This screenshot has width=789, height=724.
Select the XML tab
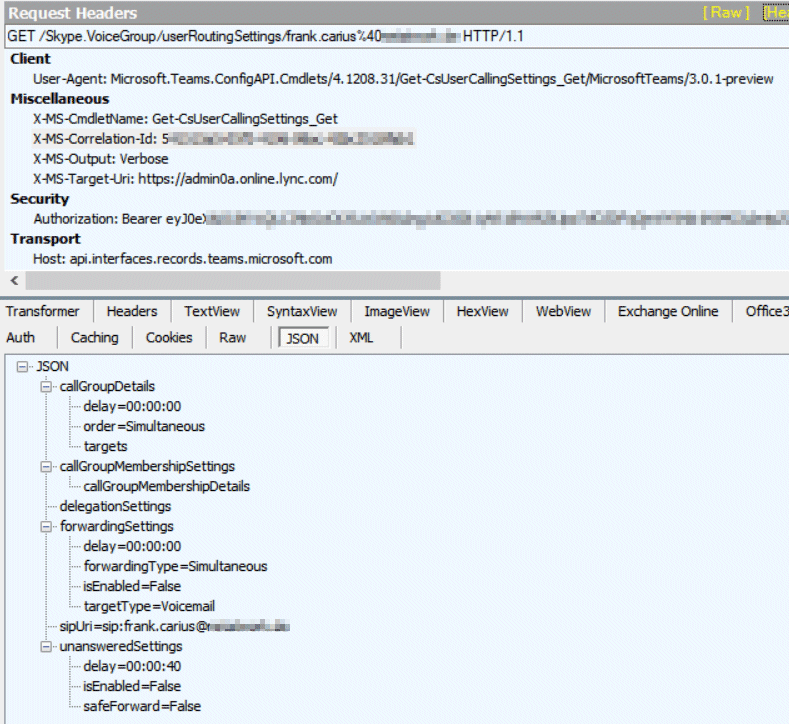[x=361, y=338]
